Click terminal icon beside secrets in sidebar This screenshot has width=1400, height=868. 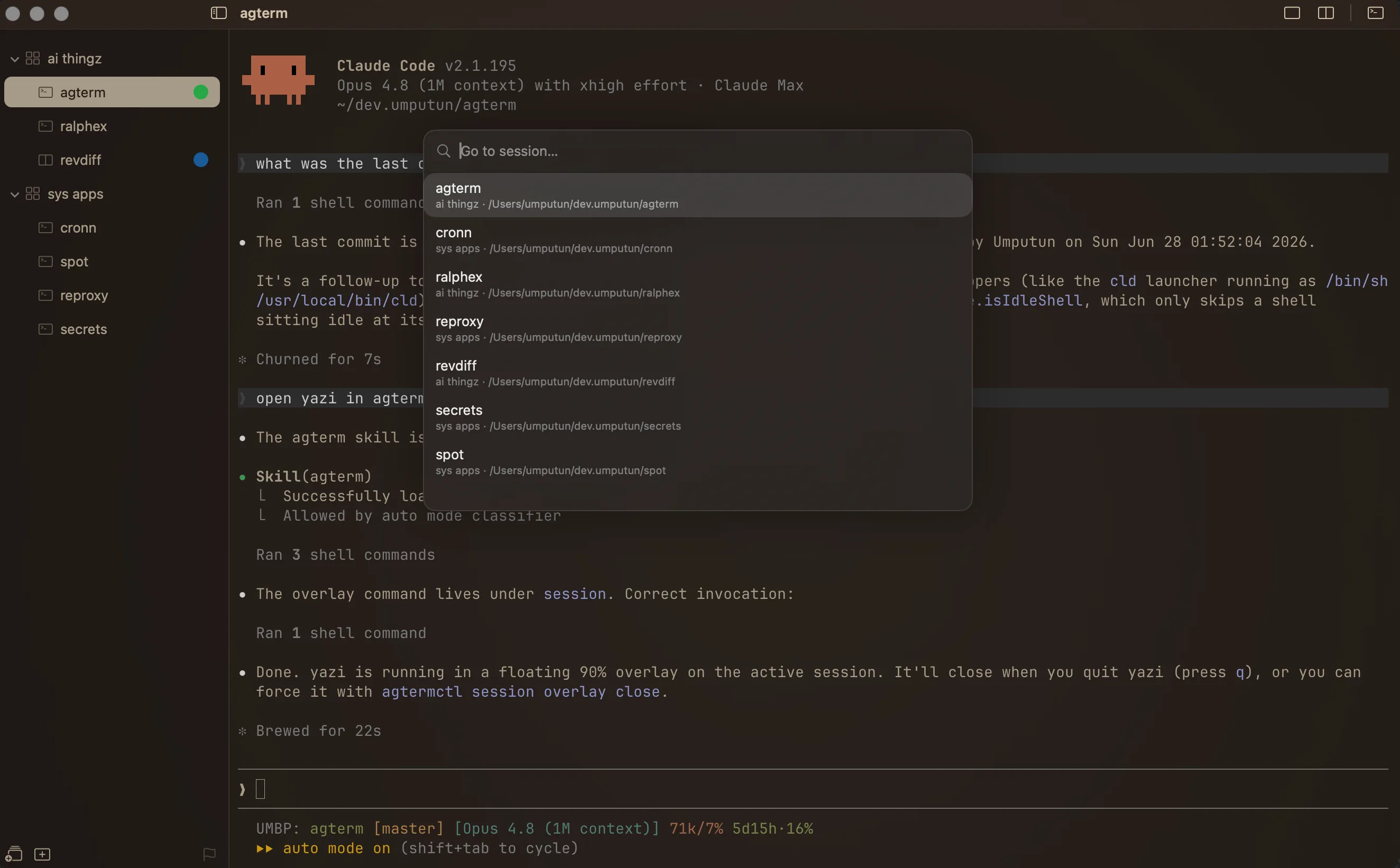click(45, 329)
